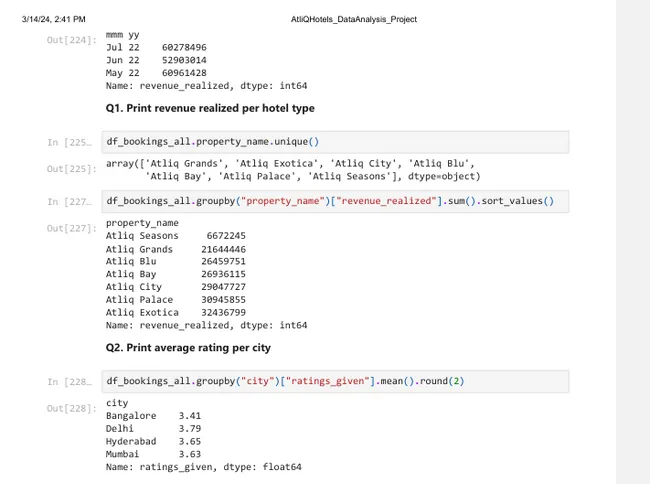Click the May 22 revenue value 60961428
Screen dimensions: 650x484
click(x=184, y=73)
